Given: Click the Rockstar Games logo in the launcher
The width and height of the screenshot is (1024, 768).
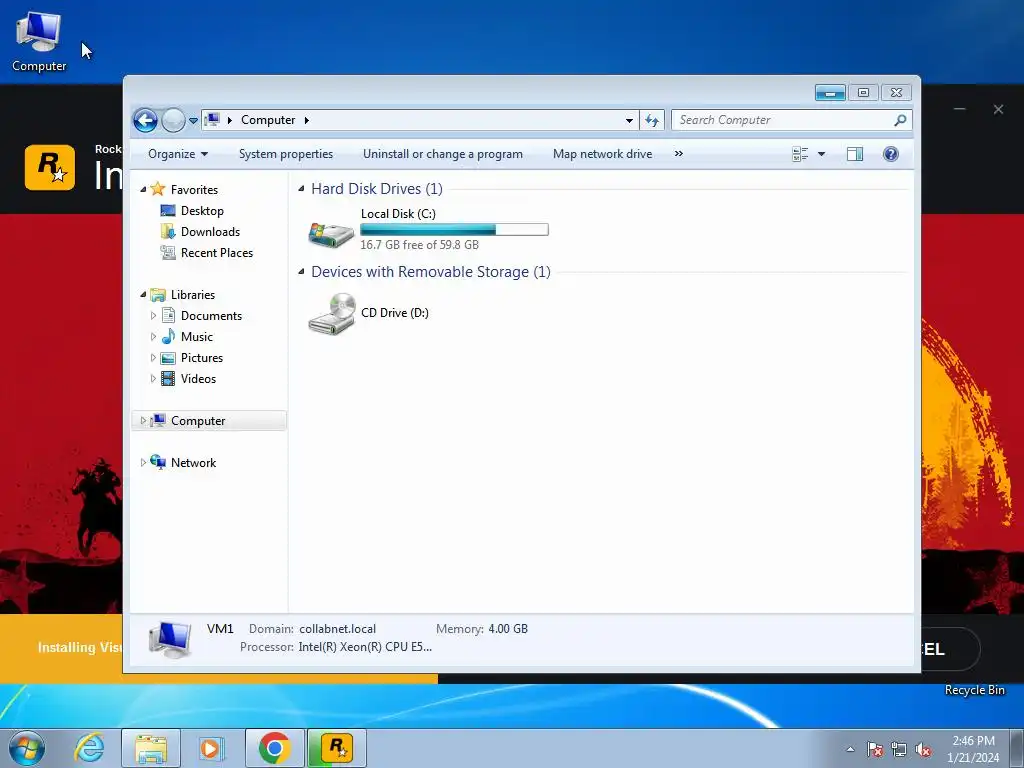Looking at the screenshot, I should point(50,168).
